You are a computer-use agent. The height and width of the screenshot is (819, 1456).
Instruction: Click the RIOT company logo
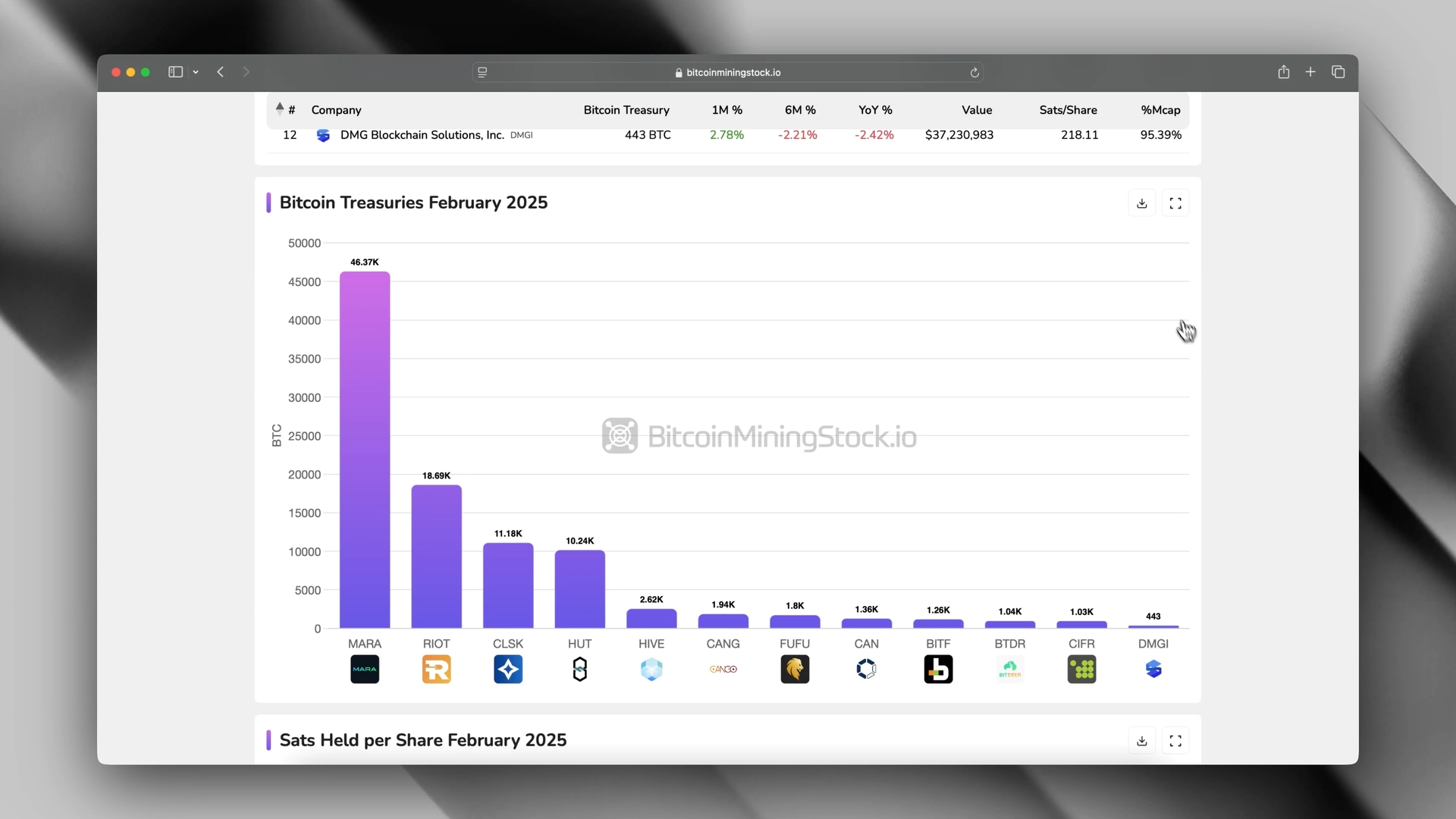[436, 669]
